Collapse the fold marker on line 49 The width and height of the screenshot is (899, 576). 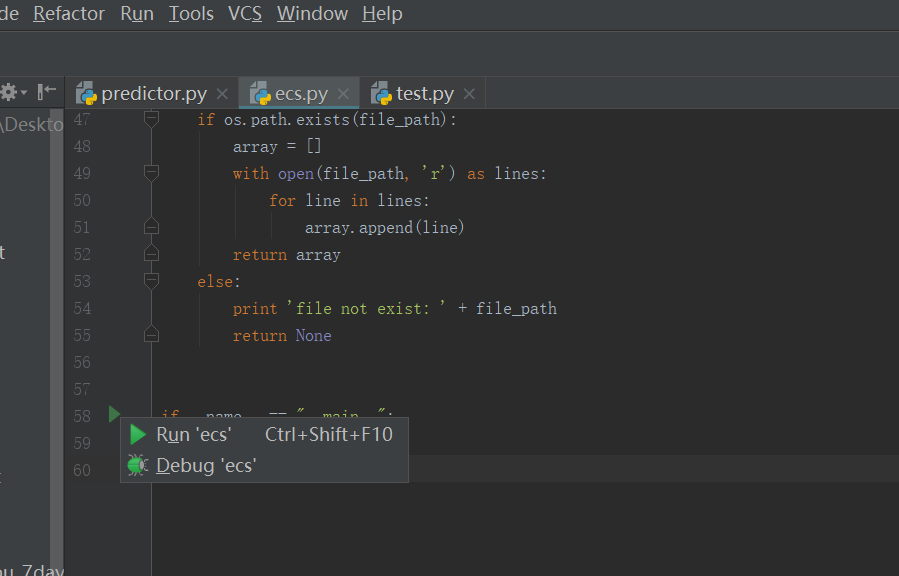click(x=151, y=173)
